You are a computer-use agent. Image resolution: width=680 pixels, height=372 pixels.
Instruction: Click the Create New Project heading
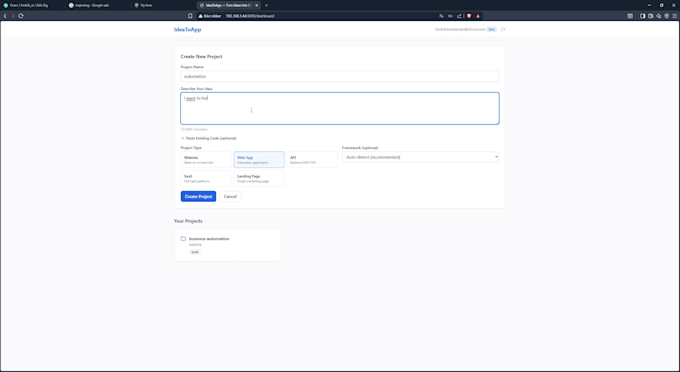pyautogui.click(x=201, y=56)
